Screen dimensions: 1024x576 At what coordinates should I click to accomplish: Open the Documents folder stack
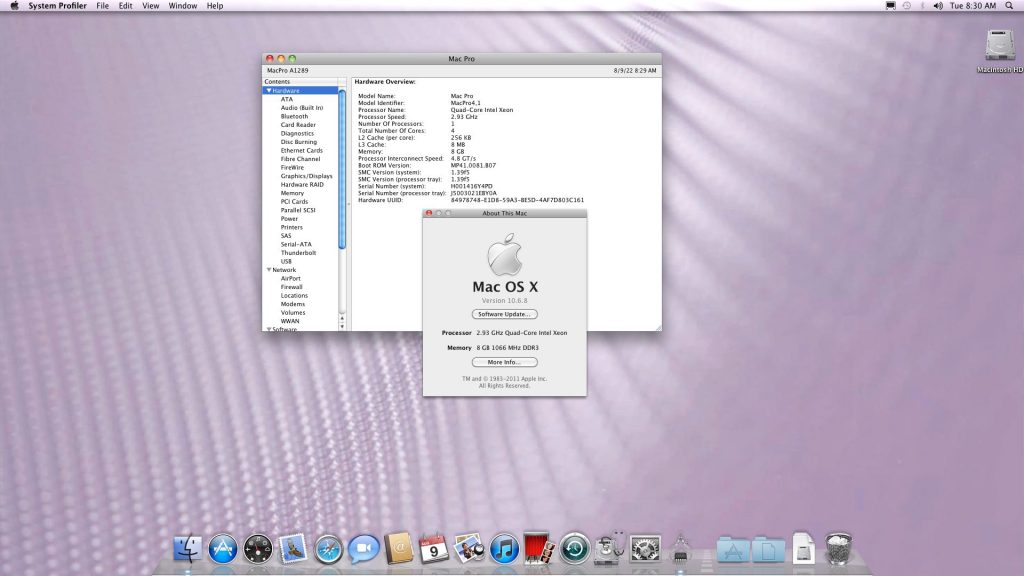click(768, 550)
